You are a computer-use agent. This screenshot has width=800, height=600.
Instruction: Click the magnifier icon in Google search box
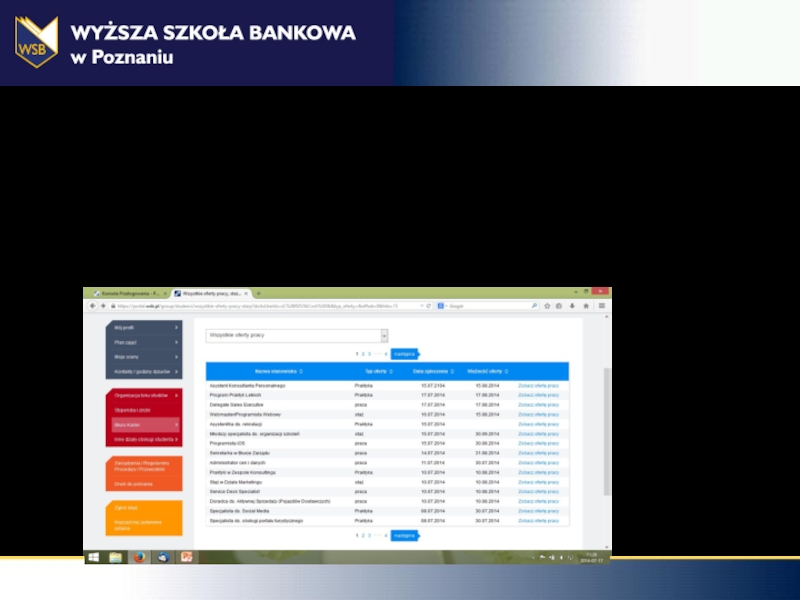534,306
